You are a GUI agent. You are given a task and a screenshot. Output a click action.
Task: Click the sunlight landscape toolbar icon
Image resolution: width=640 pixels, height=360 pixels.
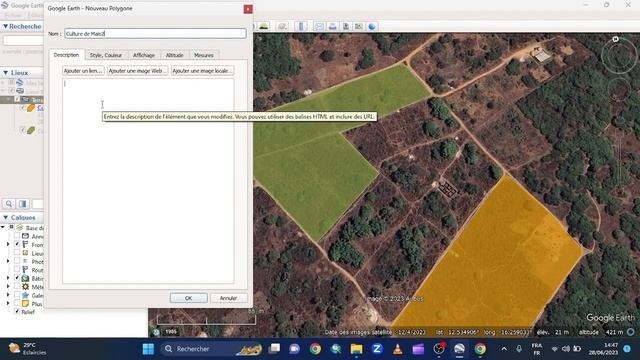[x=264, y=27]
